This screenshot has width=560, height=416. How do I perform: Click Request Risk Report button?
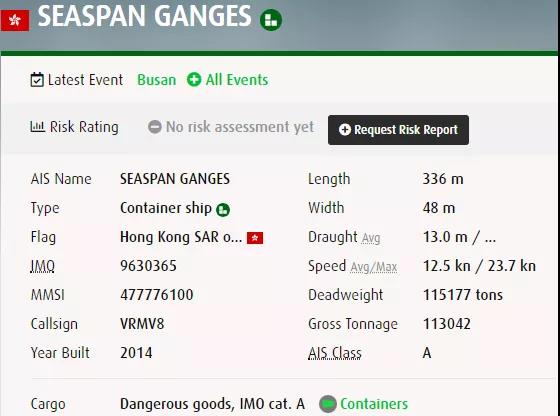point(398,130)
